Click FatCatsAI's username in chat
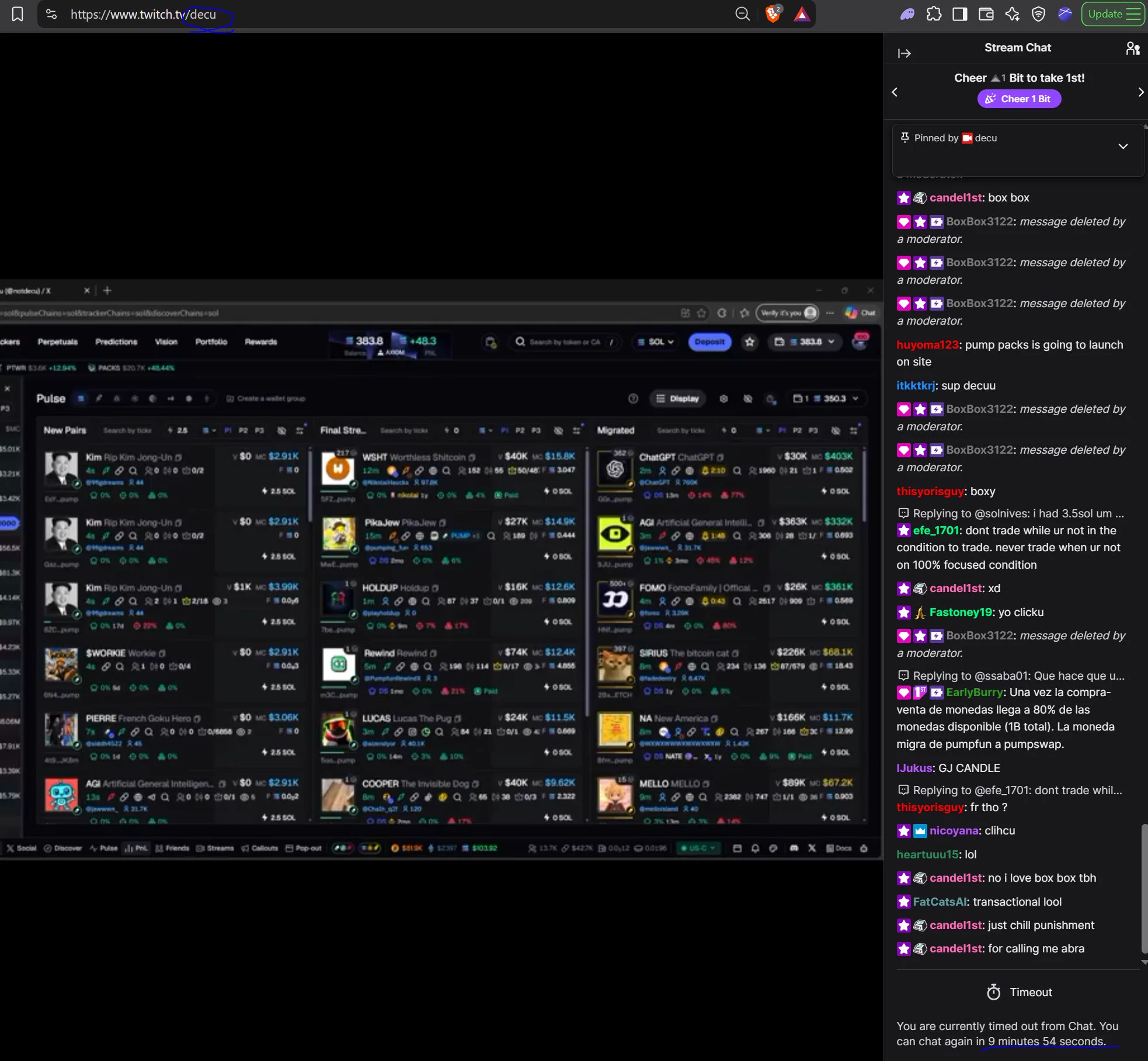Viewport: 1148px width, 1061px height. click(940, 902)
